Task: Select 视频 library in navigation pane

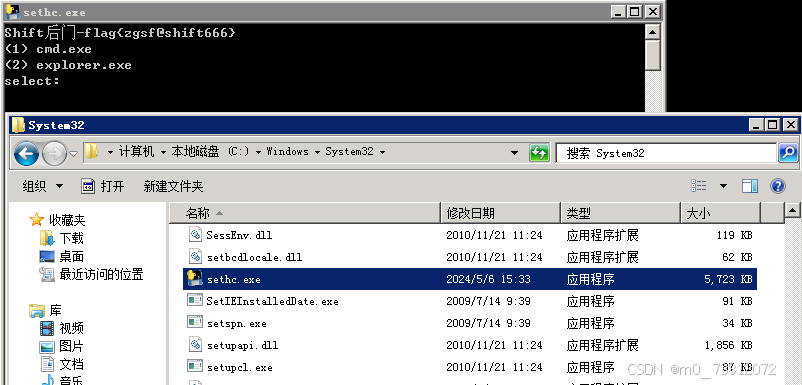Action: pos(71,328)
